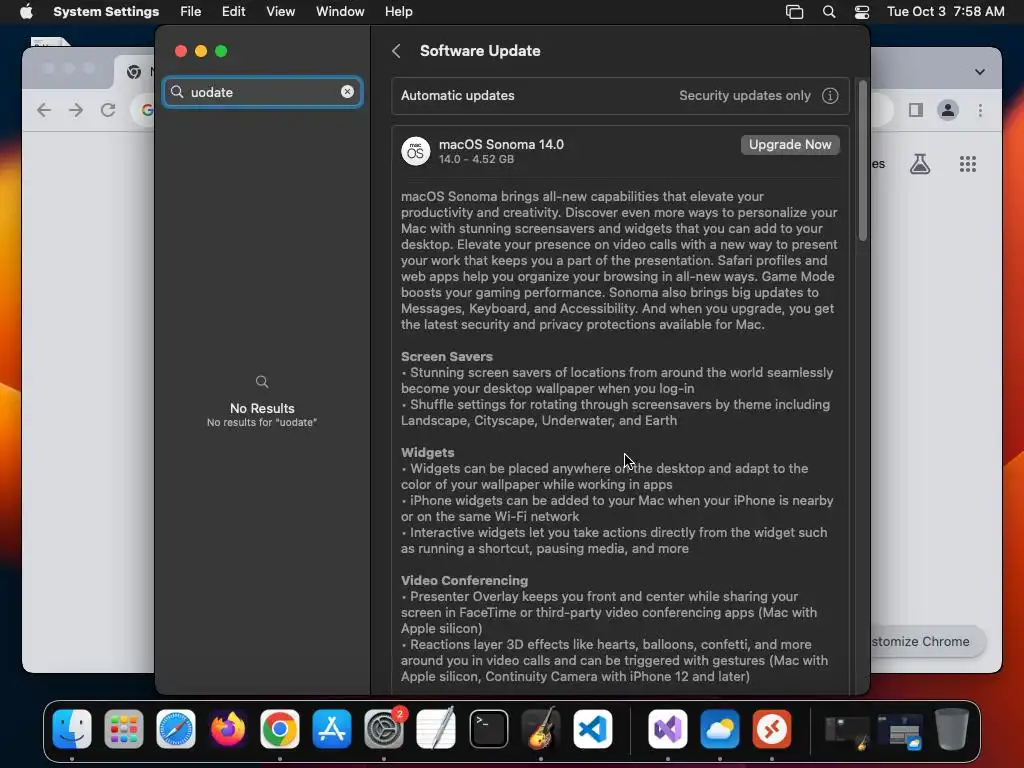
Task: Reload the page in Chrome
Action: (x=108, y=110)
